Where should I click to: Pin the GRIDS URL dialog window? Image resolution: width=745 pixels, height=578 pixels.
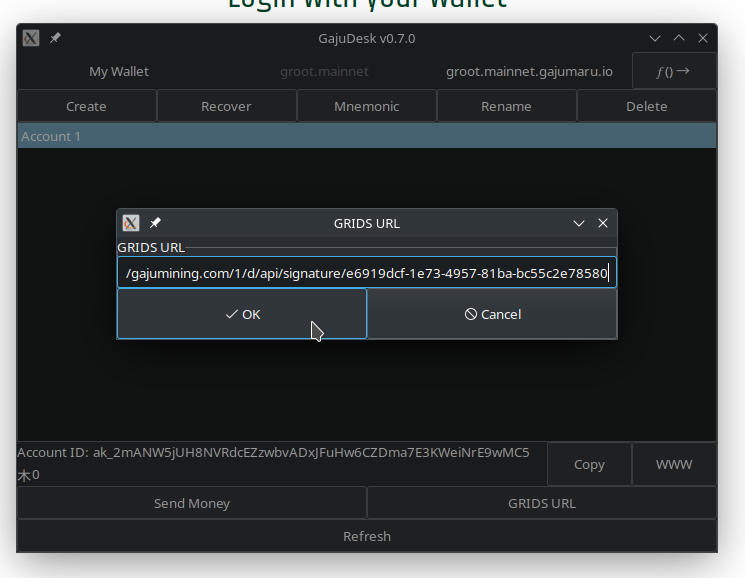pyautogui.click(x=156, y=223)
